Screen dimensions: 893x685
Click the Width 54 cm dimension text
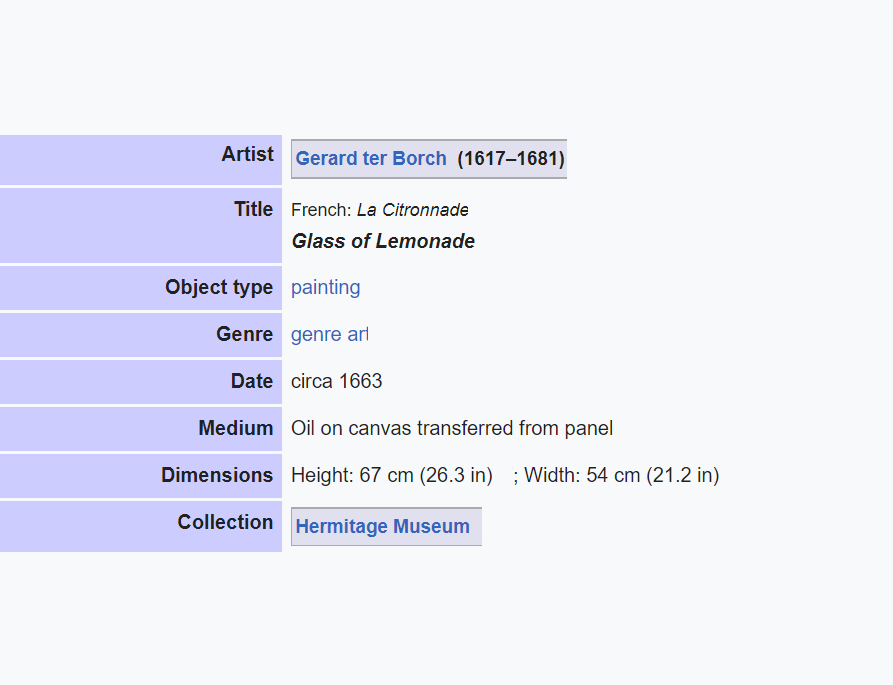(x=621, y=475)
